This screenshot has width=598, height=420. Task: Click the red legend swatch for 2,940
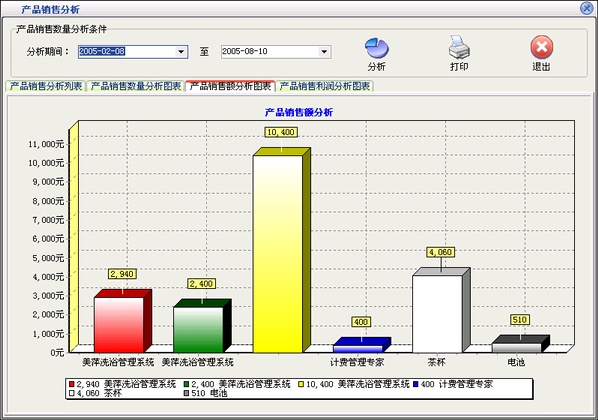pos(72,384)
